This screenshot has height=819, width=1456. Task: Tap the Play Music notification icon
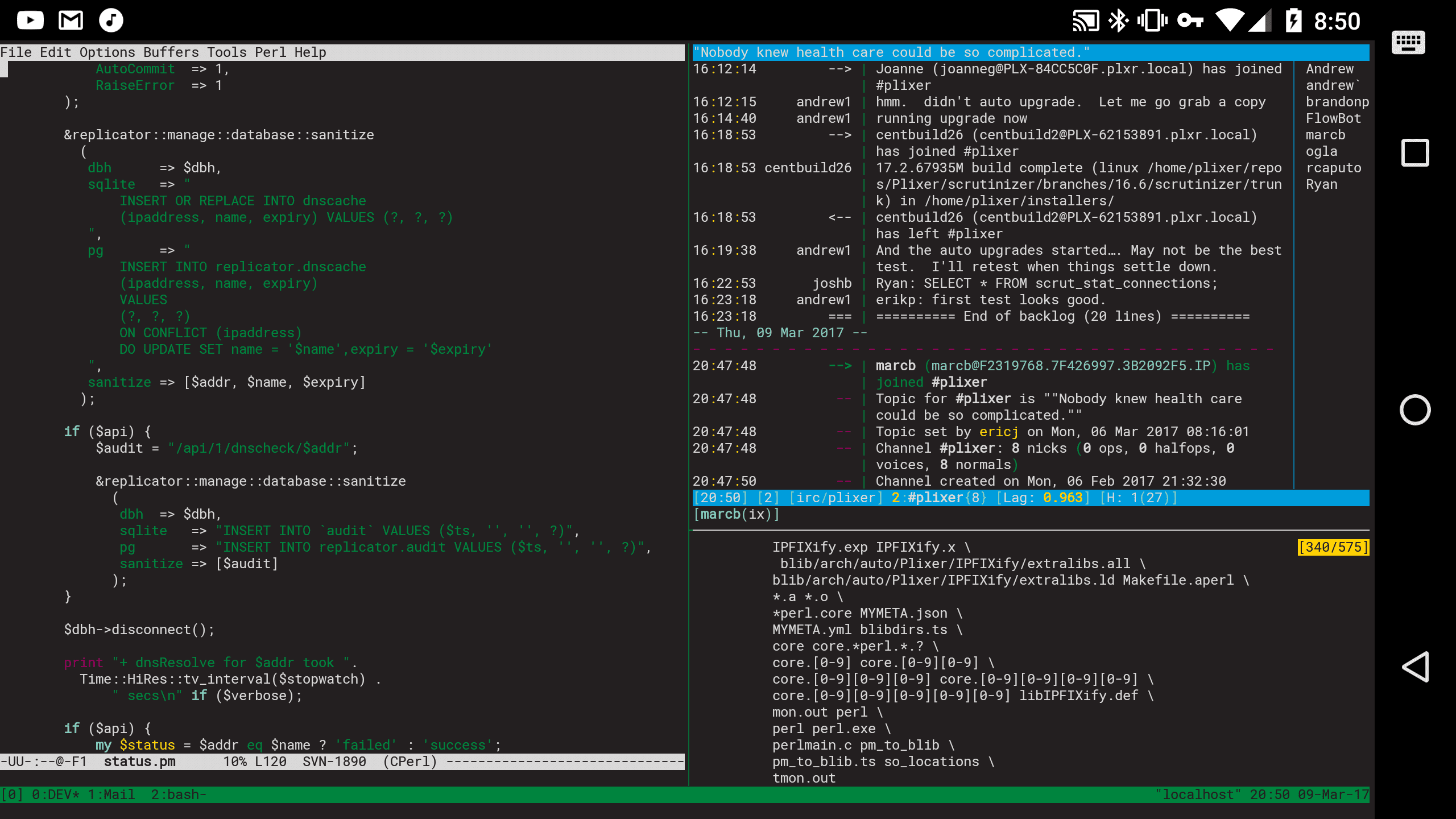[110, 20]
